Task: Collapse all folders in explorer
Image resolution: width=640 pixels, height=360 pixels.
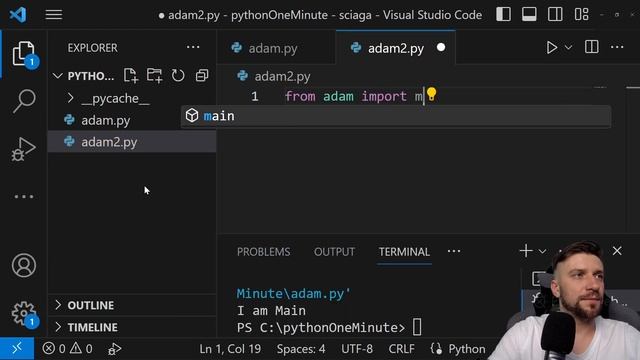Action: click(202, 76)
